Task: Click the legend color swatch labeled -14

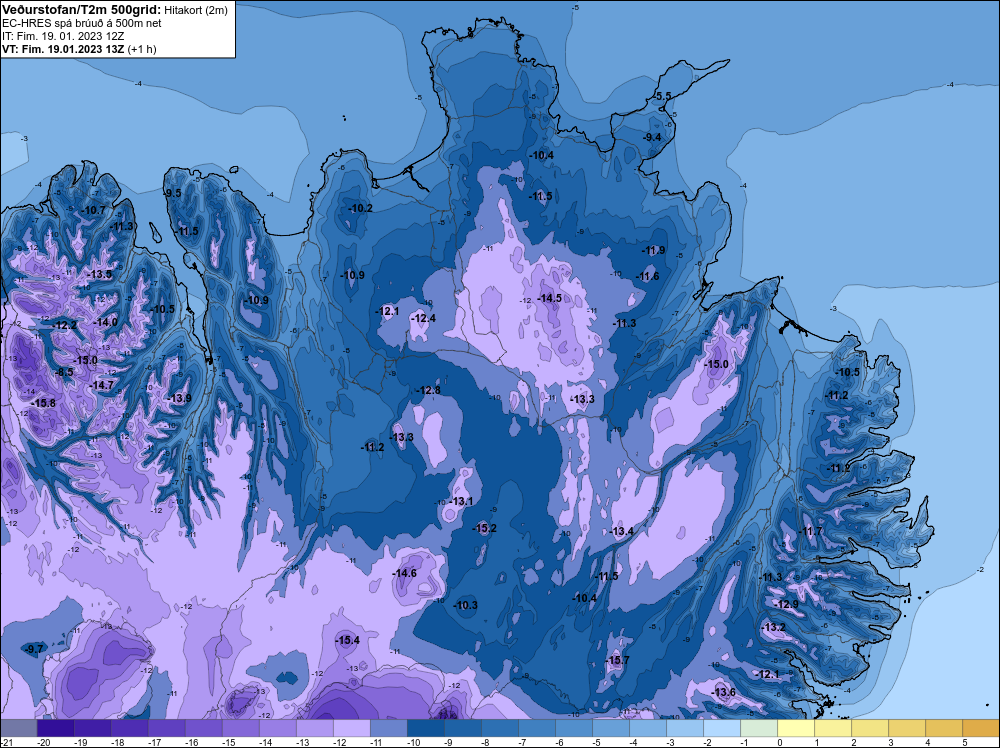Action: pyautogui.click(x=278, y=728)
